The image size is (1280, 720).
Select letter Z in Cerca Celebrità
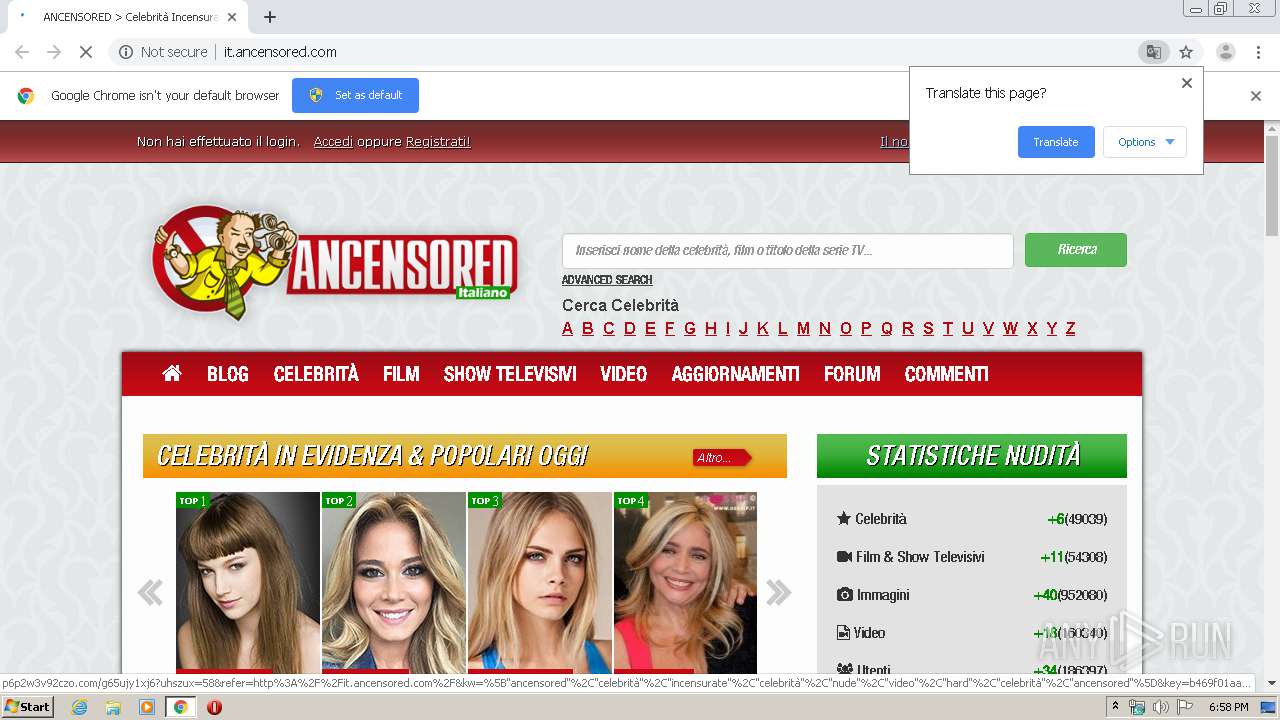click(x=1070, y=328)
